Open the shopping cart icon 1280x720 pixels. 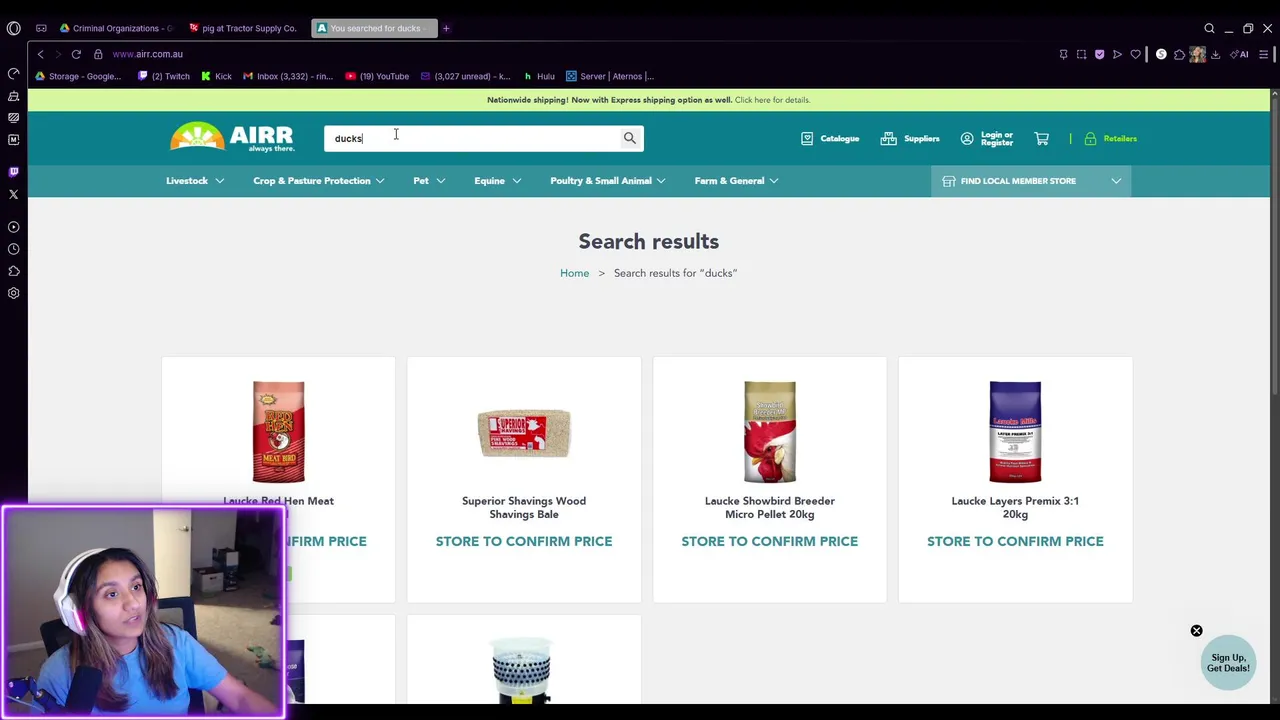1041,139
